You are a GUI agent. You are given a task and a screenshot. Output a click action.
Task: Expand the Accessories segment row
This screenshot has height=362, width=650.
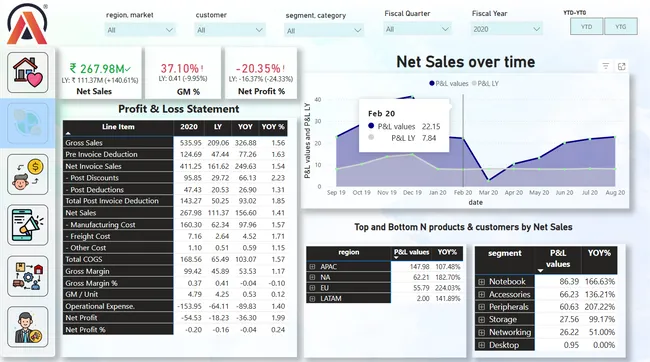(481, 294)
